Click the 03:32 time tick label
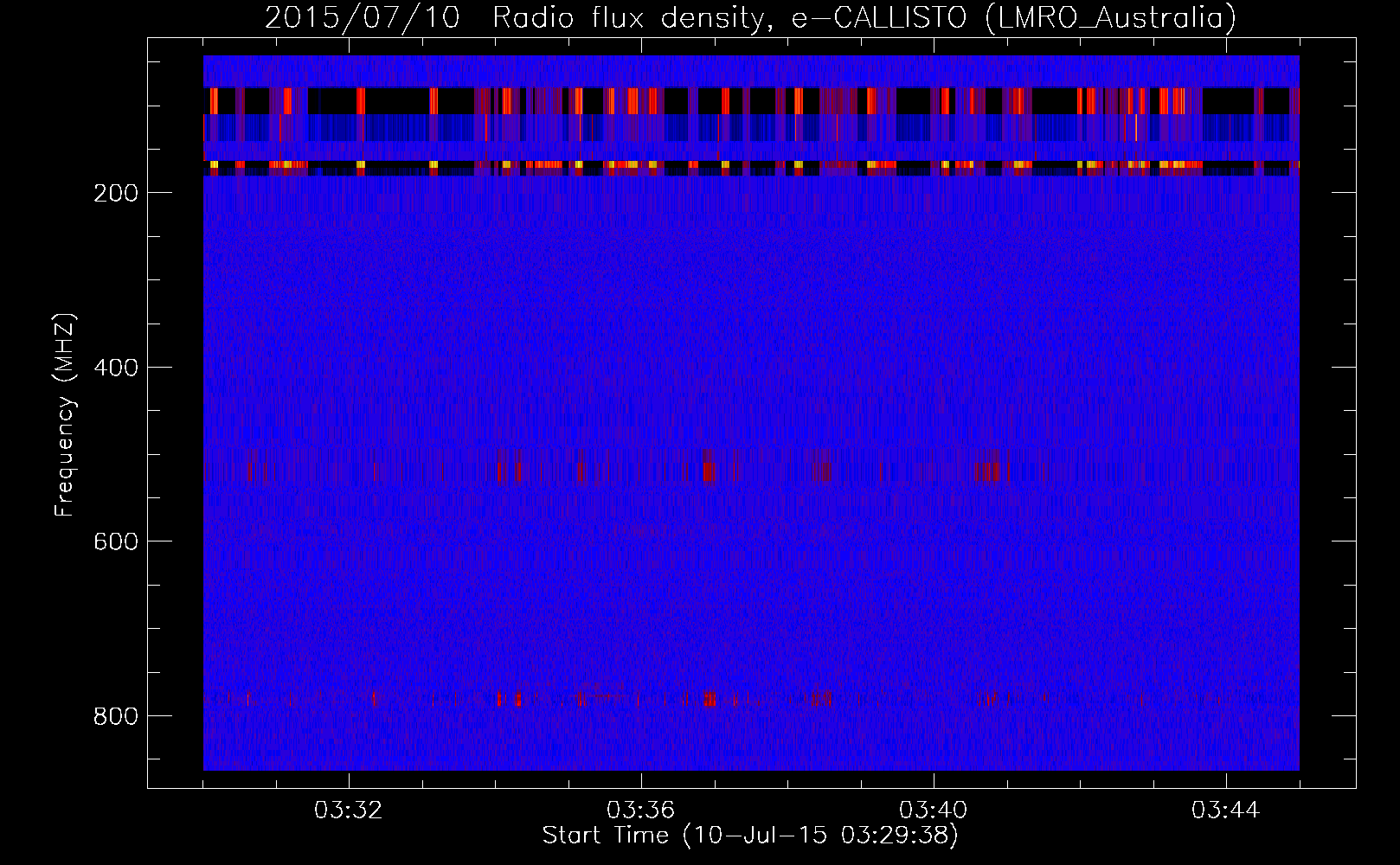Viewport: 1400px width, 865px height. [x=349, y=811]
